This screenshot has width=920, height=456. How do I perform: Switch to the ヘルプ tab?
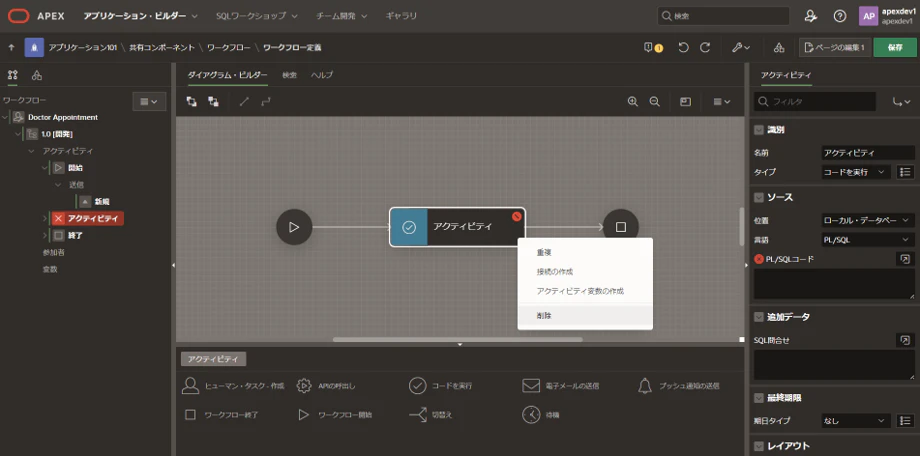click(x=322, y=75)
